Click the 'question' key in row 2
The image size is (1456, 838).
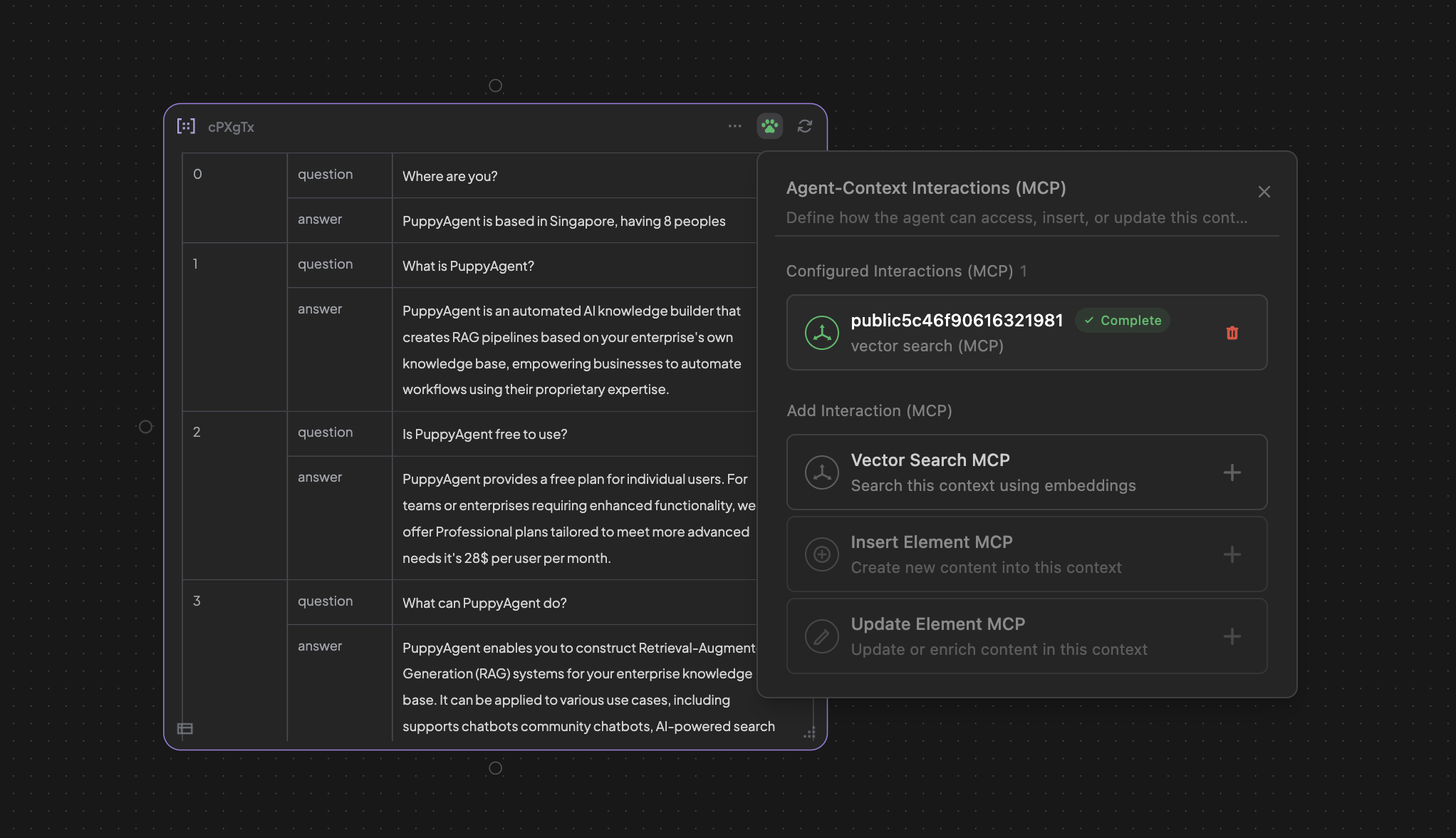pyautogui.click(x=325, y=433)
